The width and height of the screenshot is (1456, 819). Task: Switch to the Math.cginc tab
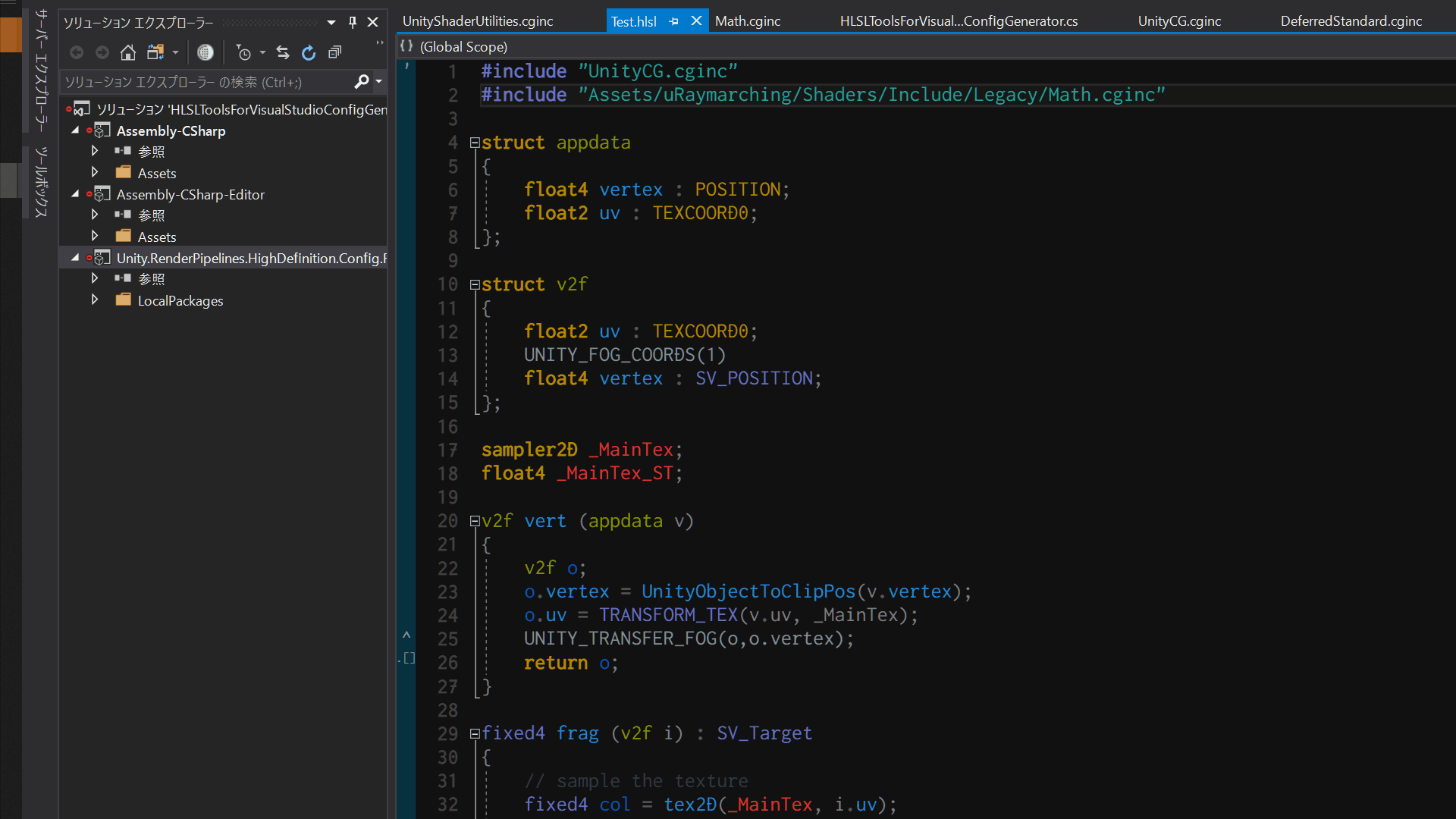[747, 20]
